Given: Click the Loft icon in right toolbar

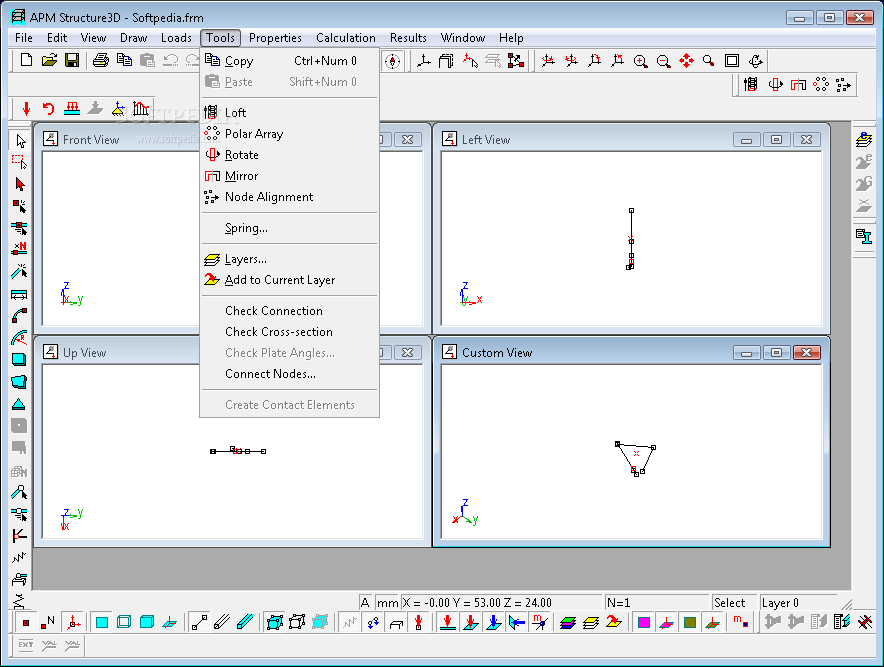Looking at the screenshot, I should pyautogui.click(x=750, y=85).
